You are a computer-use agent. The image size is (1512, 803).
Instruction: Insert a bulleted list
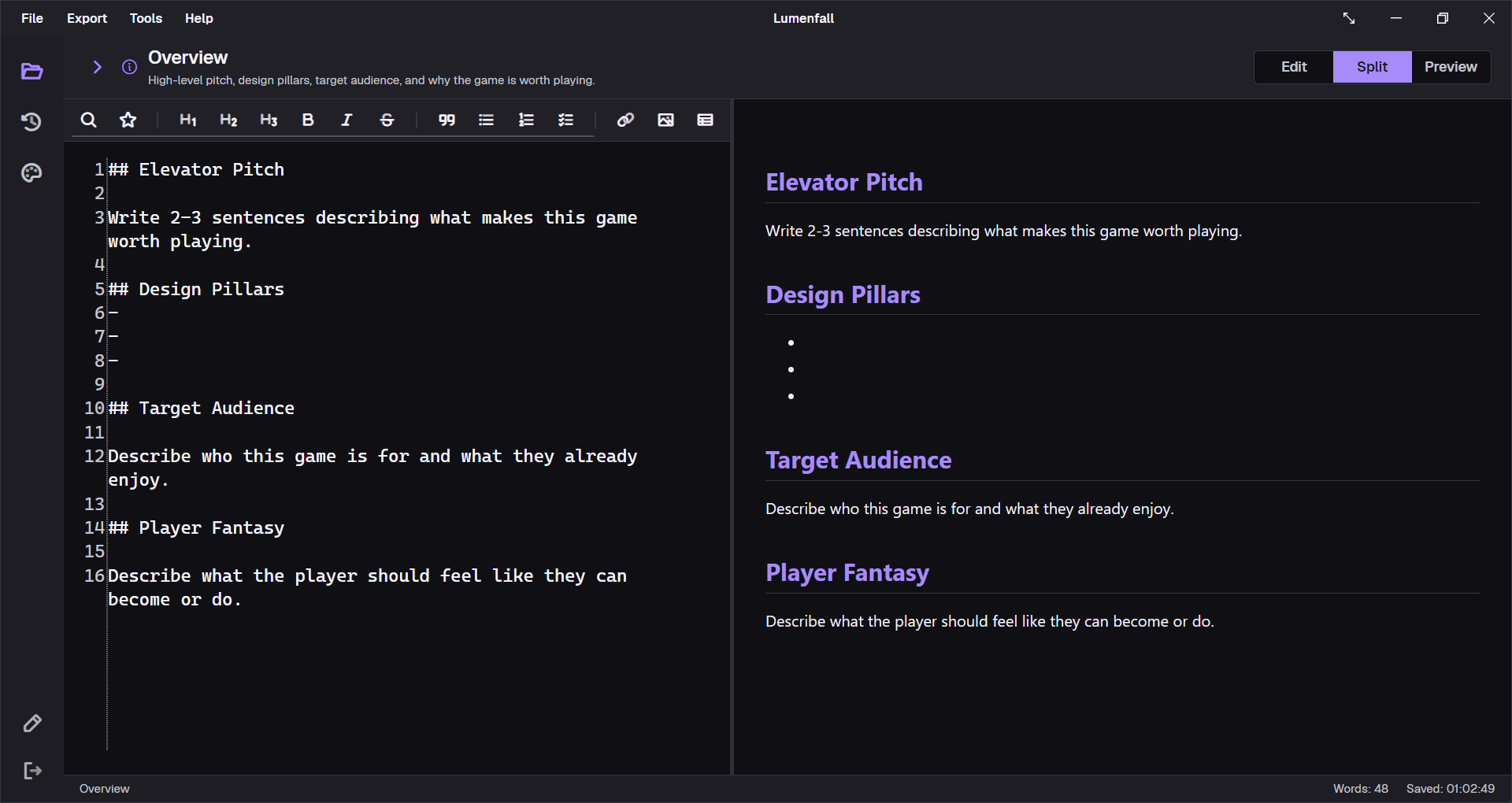tap(486, 120)
